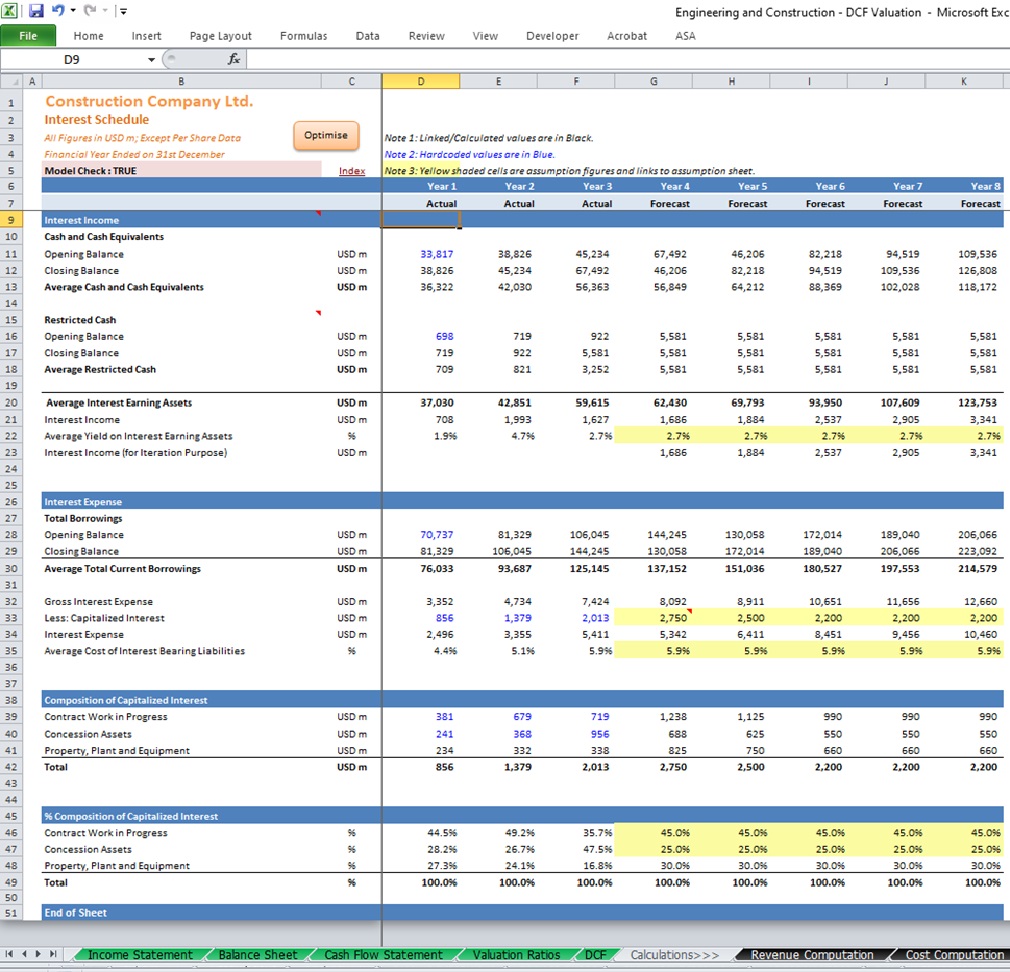The image size is (1010, 972).
Task: Open the Insert ribbon tab
Action: (146, 36)
